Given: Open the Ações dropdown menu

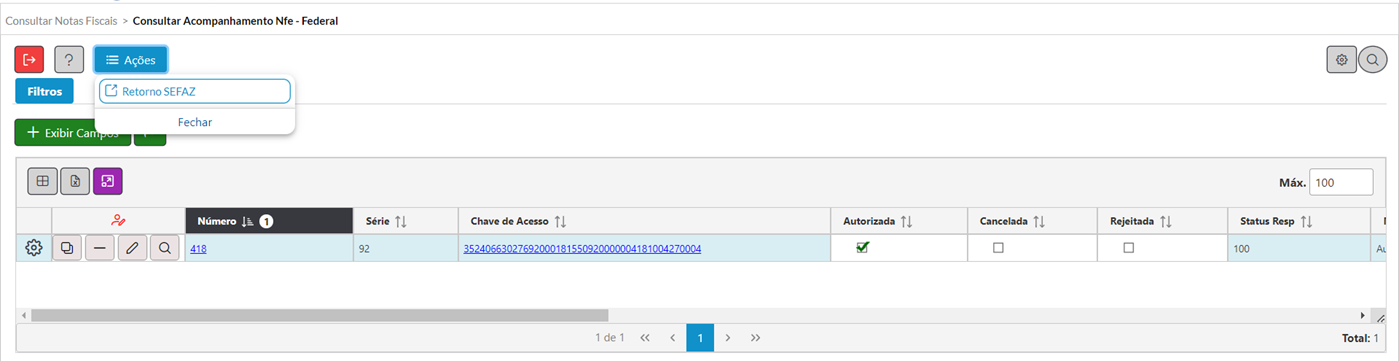Looking at the screenshot, I should (131, 60).
